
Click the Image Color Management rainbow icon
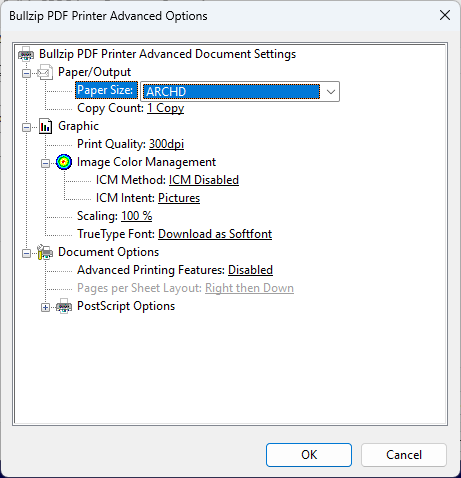point(64,162)
